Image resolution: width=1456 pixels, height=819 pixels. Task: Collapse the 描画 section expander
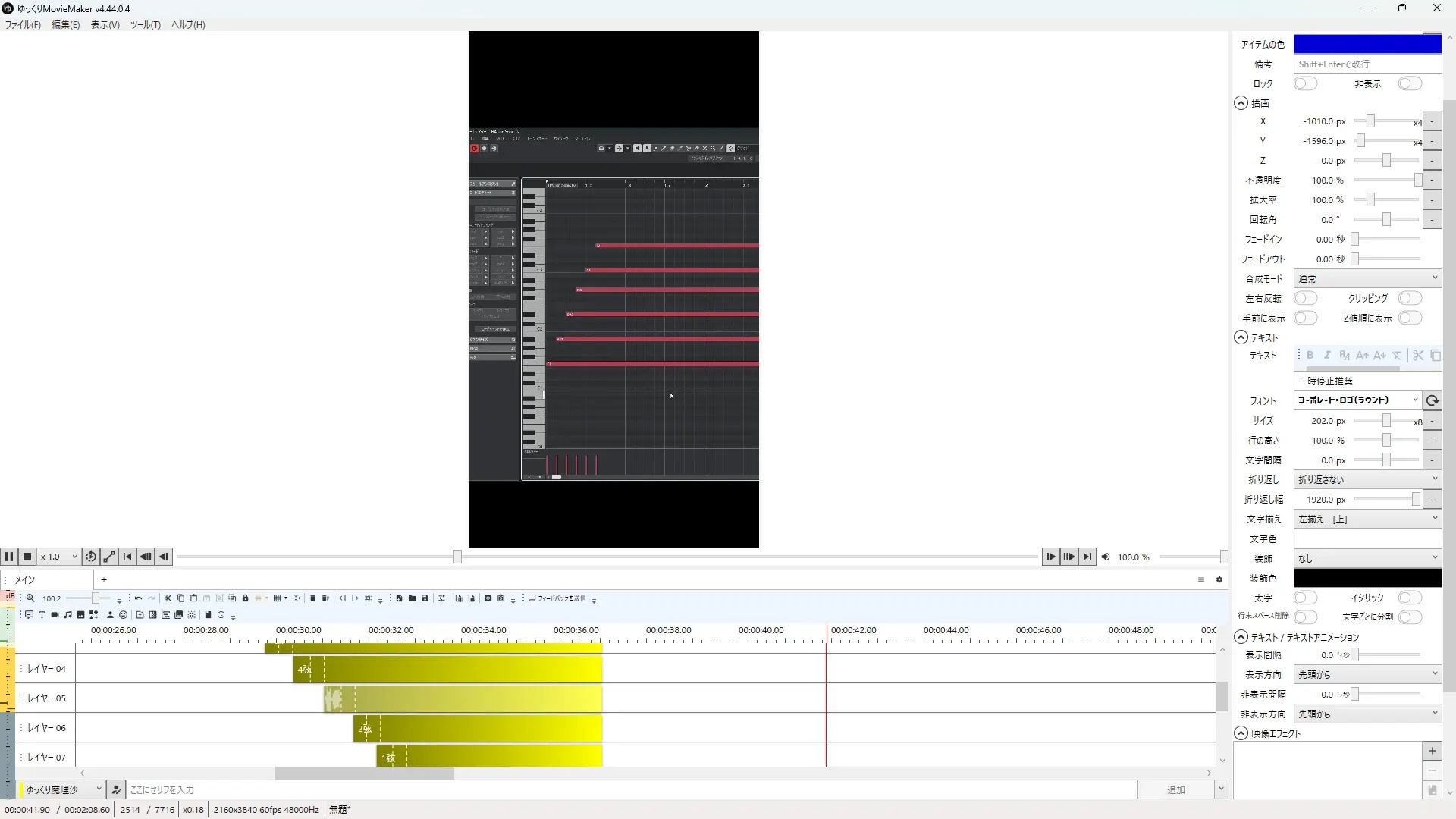pyautogui.click(x=1241, y=103)
